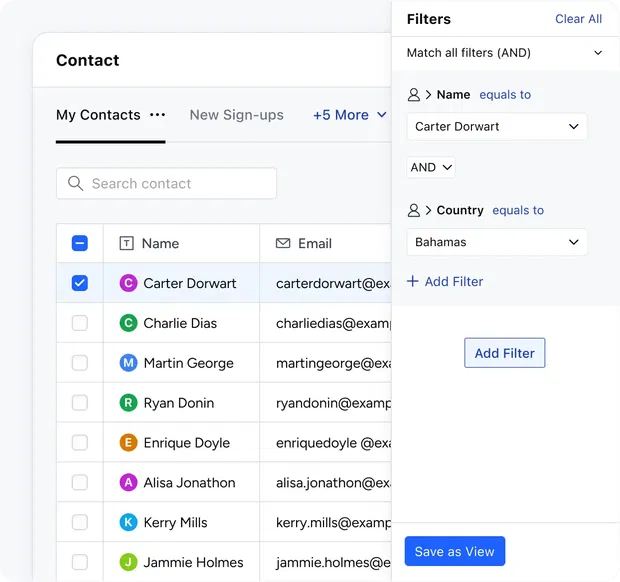Click the alisa.jonathon email cell

tap(325, 482)
